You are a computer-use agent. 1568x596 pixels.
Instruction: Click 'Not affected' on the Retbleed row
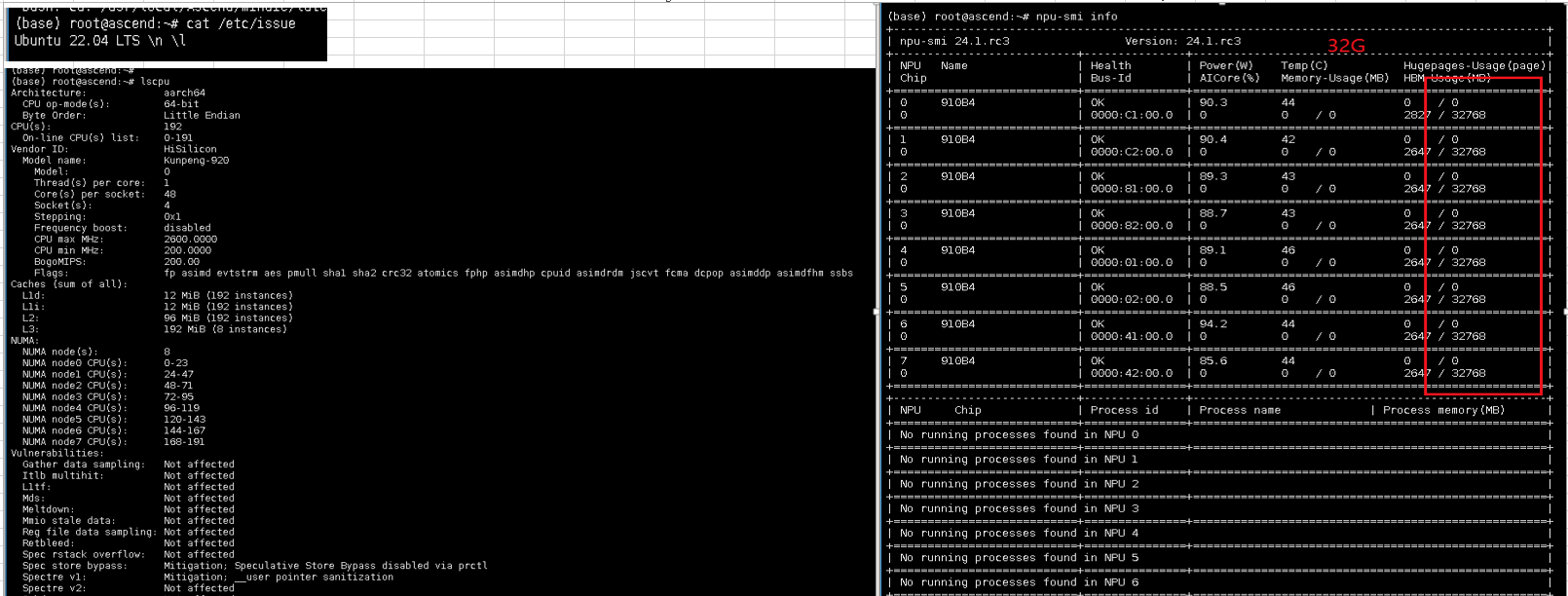[199, 543]
